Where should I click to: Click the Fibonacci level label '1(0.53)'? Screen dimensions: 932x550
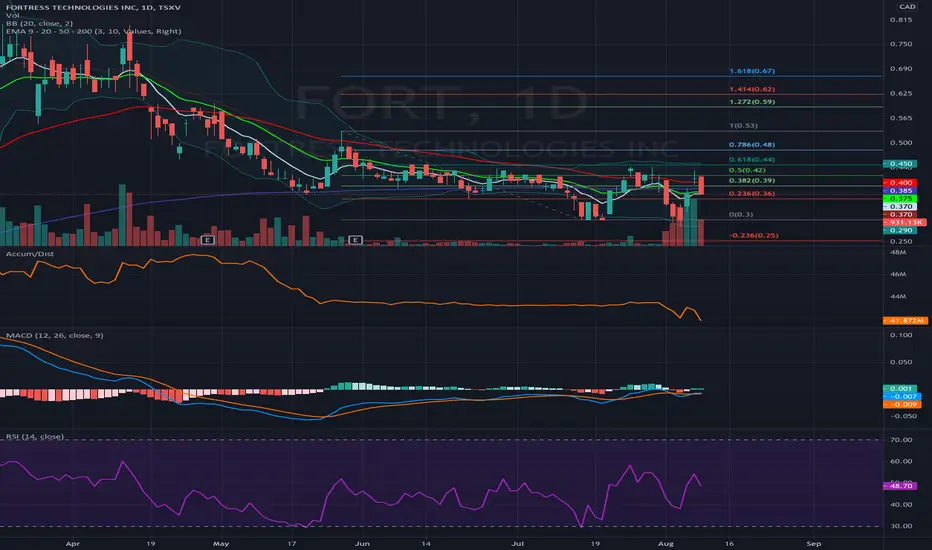743,125
